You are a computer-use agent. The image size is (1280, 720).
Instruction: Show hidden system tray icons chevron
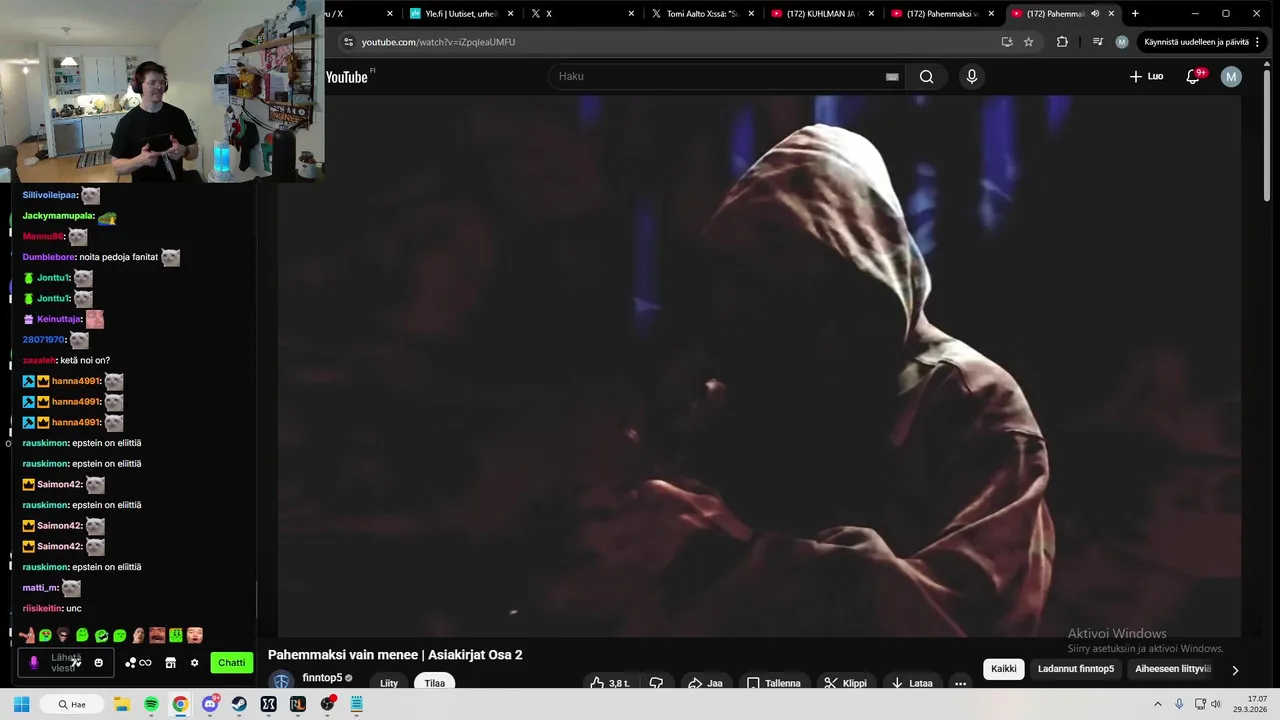[x=1158, y=704]
